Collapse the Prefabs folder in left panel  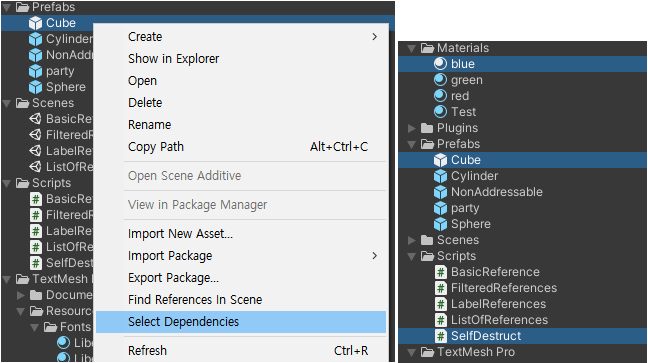(x=7, y=7)
